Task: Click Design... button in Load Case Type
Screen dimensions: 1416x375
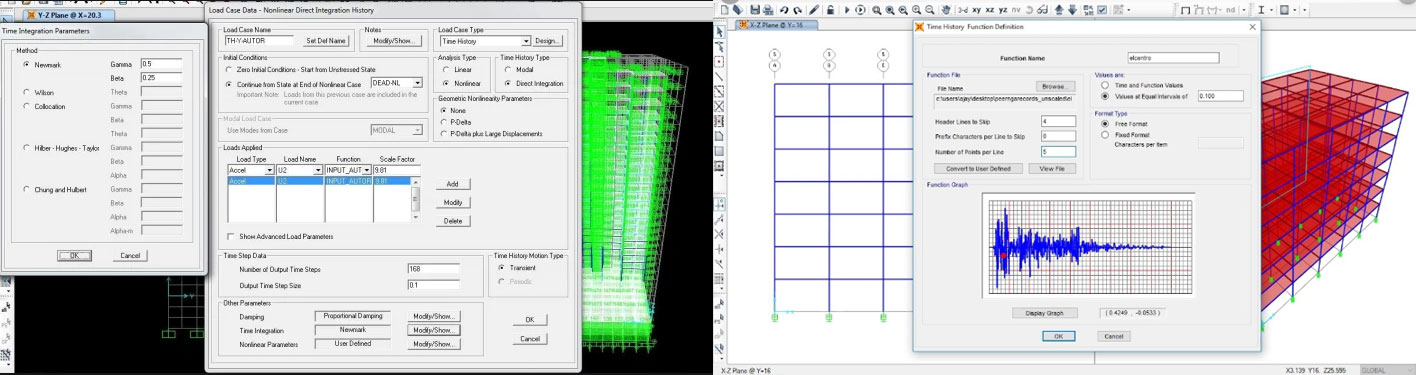Action: pyautogui.click(x=548, y=41)
